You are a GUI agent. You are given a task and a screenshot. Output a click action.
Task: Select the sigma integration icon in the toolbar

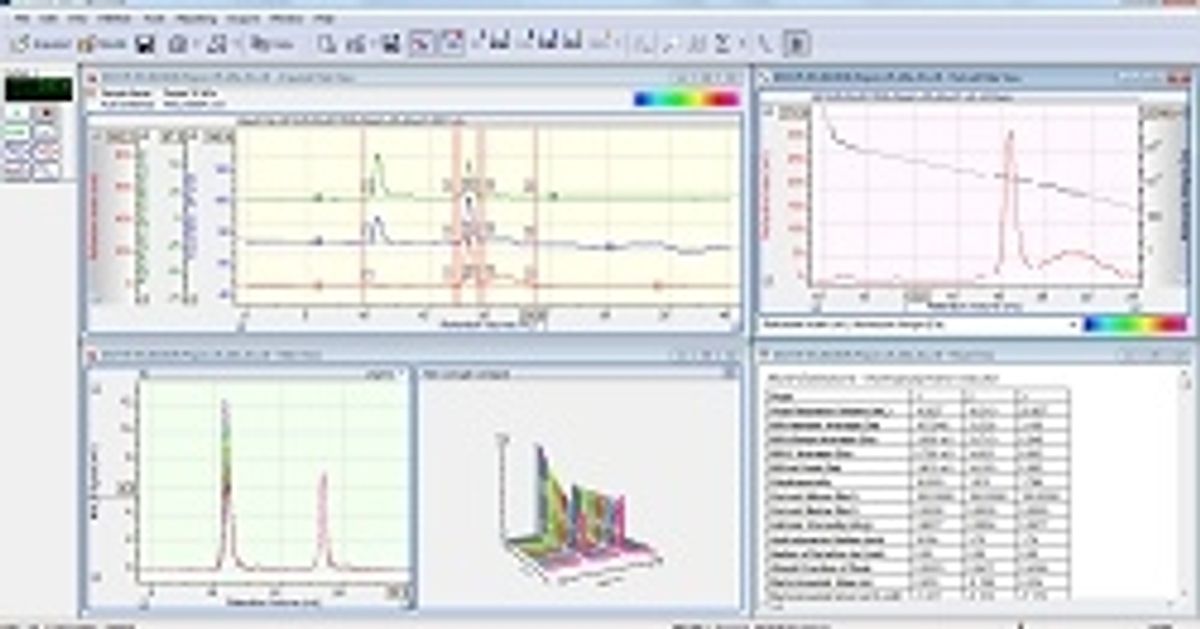coord(722,41)
